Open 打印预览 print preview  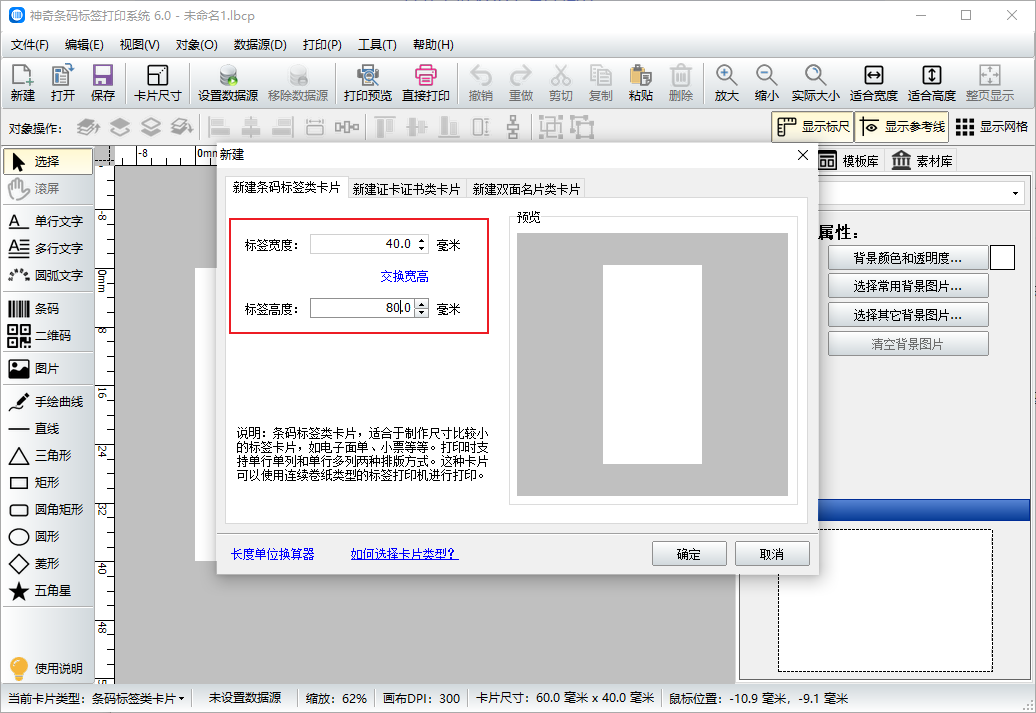click(367, 83)
